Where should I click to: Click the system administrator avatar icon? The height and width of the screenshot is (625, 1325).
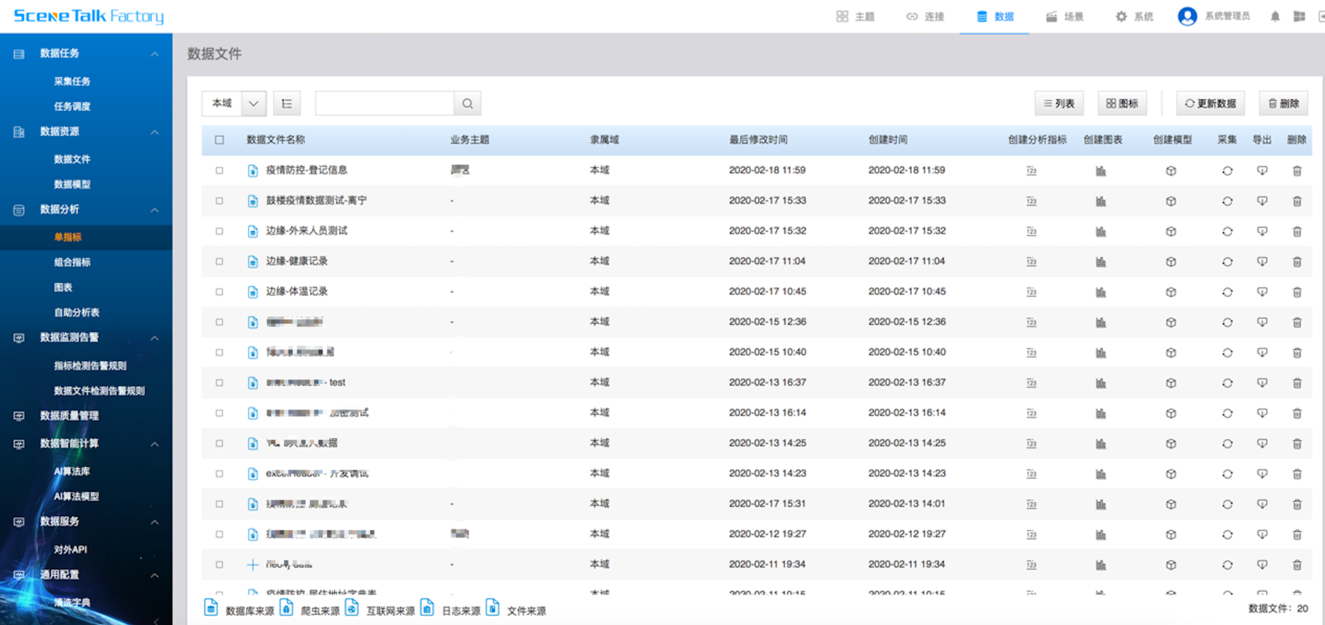coord(1187,16)
